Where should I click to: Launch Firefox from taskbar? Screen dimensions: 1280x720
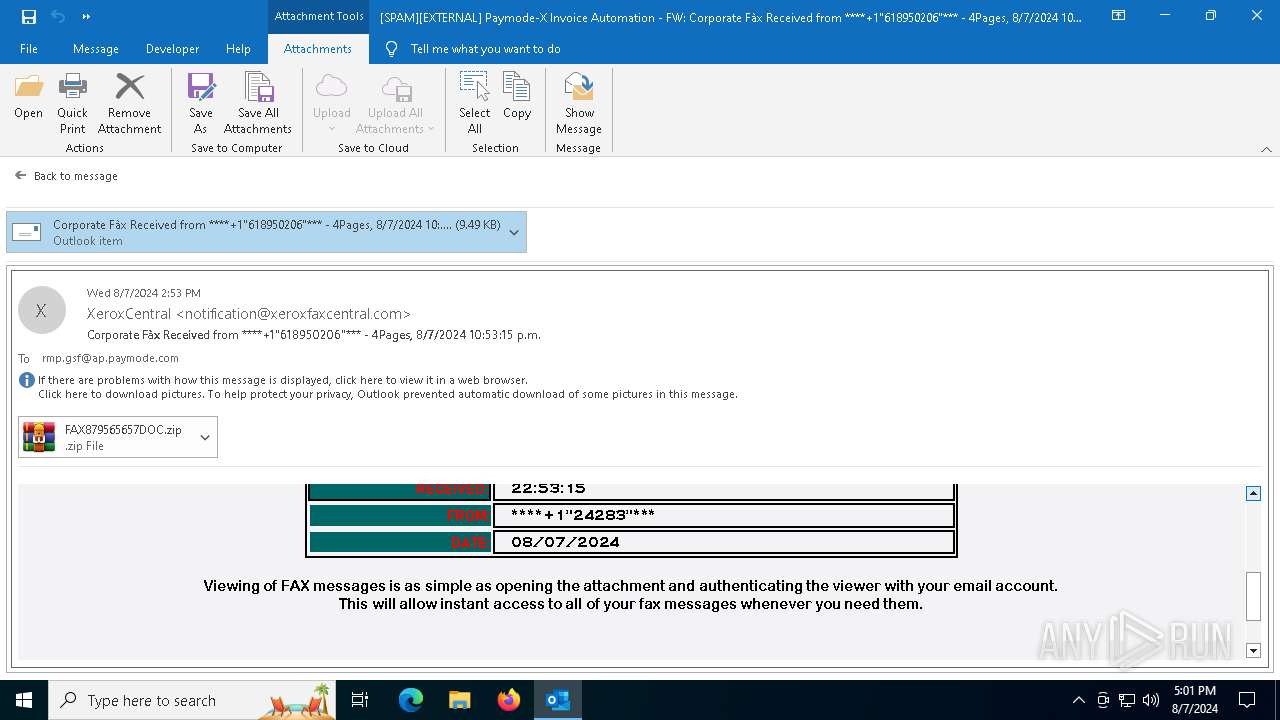[x=509, y=700]
